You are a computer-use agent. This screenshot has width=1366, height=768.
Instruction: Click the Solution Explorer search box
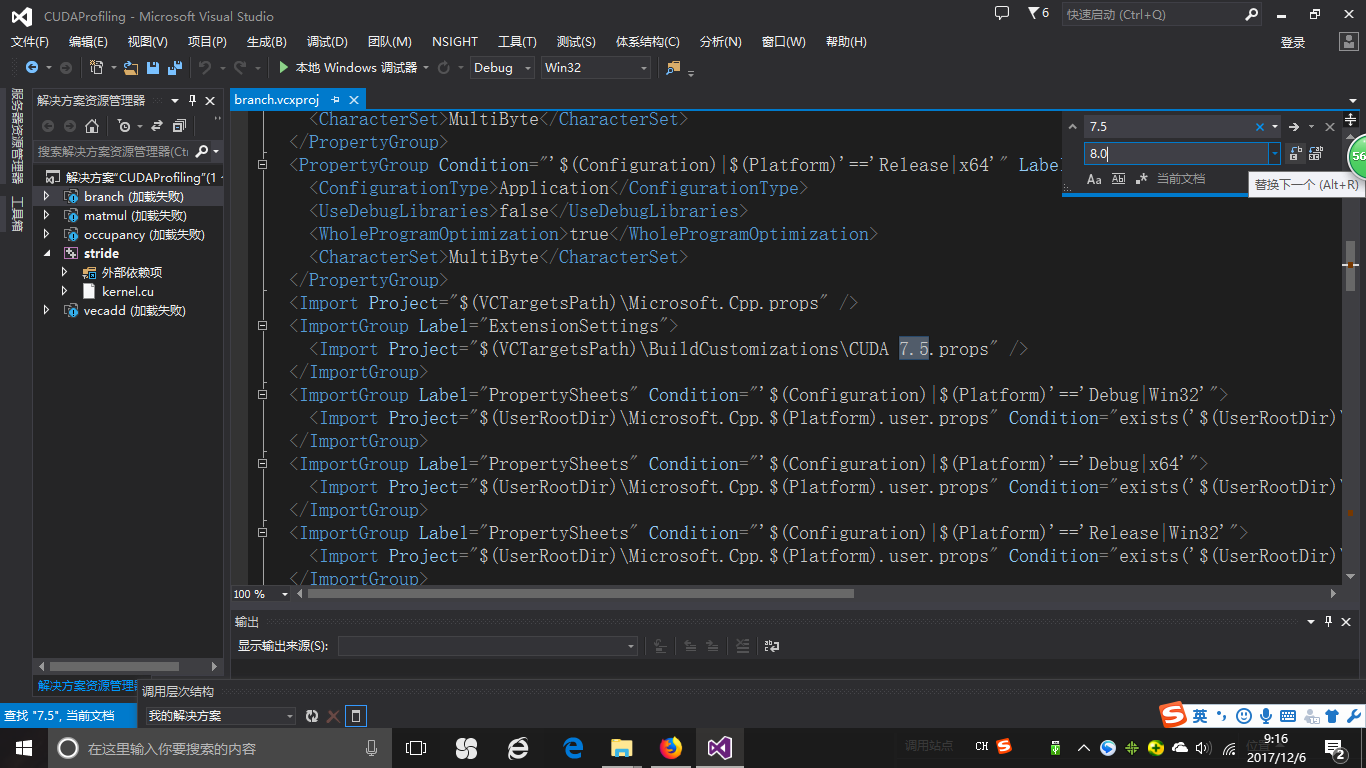pos(114,151)
